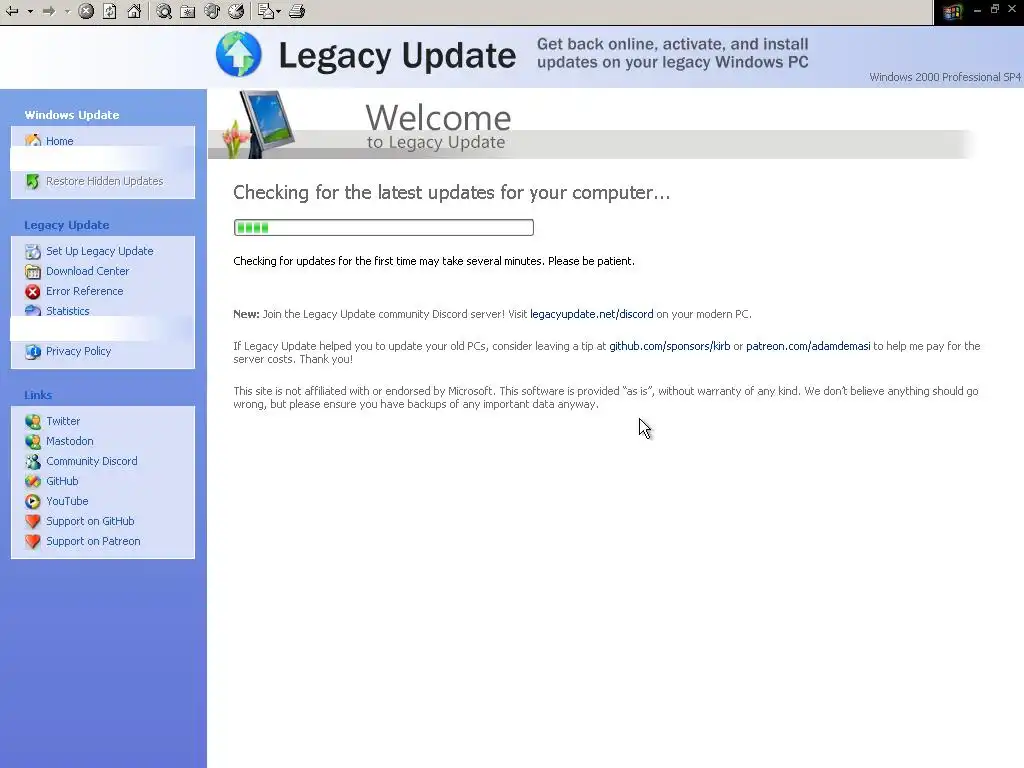Open the GitHub sidebar link
Viewport: 1024px width, 768px height.
62,481
